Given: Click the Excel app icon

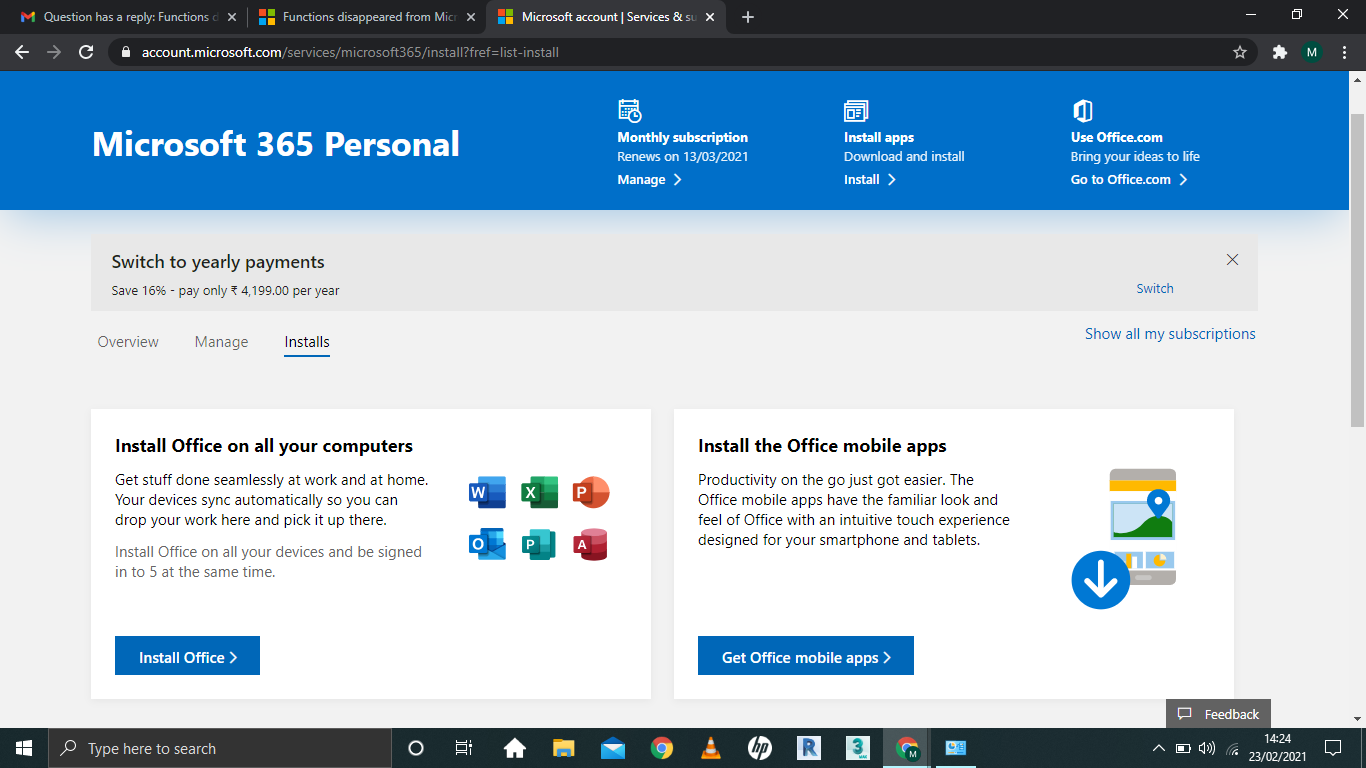Looking at the screenshot, I should pyautogui.click(x=539, y=493).
